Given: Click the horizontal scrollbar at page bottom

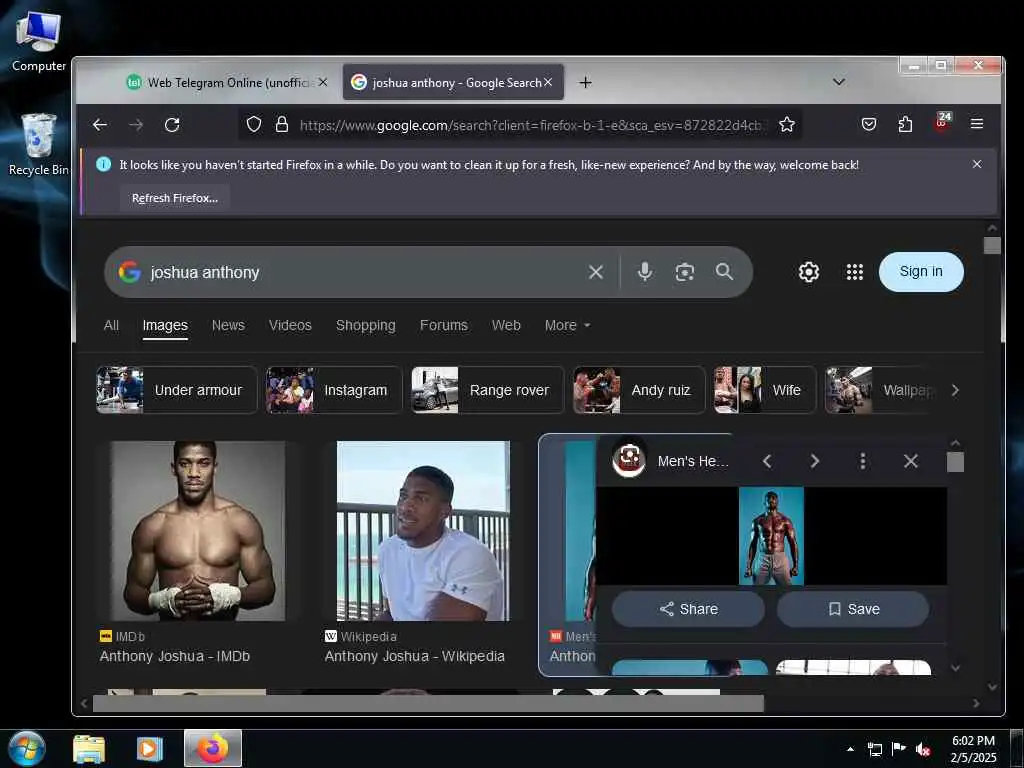Looking at the screenshot, I should tap(428, 703).
